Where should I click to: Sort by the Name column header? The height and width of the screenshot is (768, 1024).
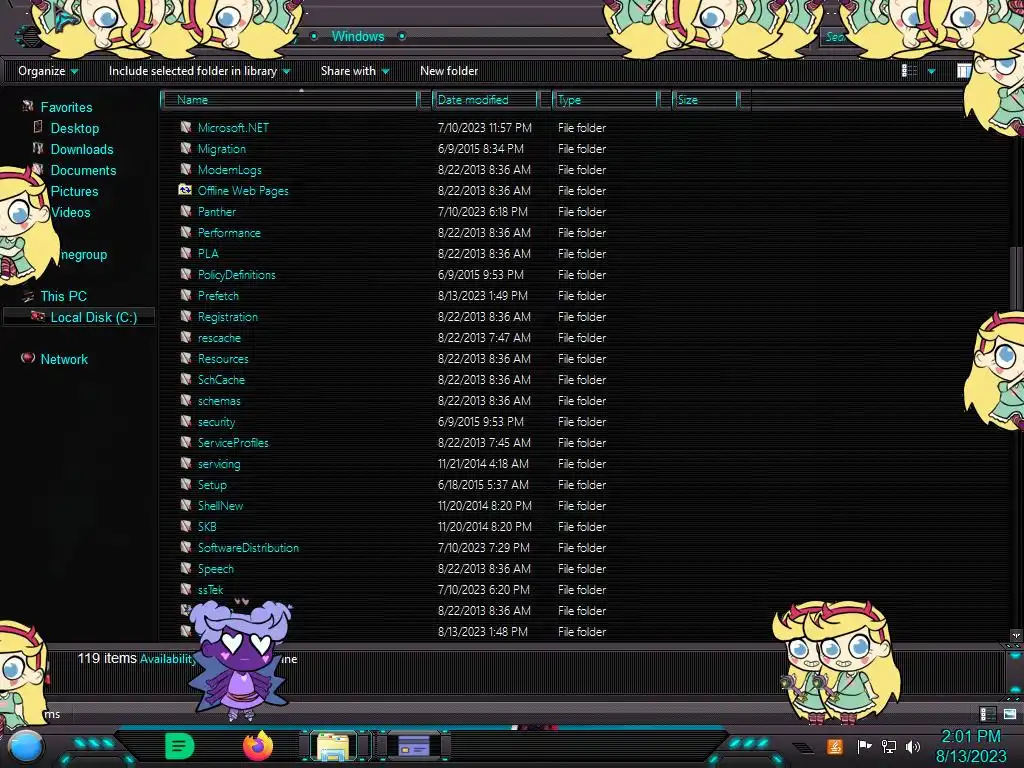289,100
